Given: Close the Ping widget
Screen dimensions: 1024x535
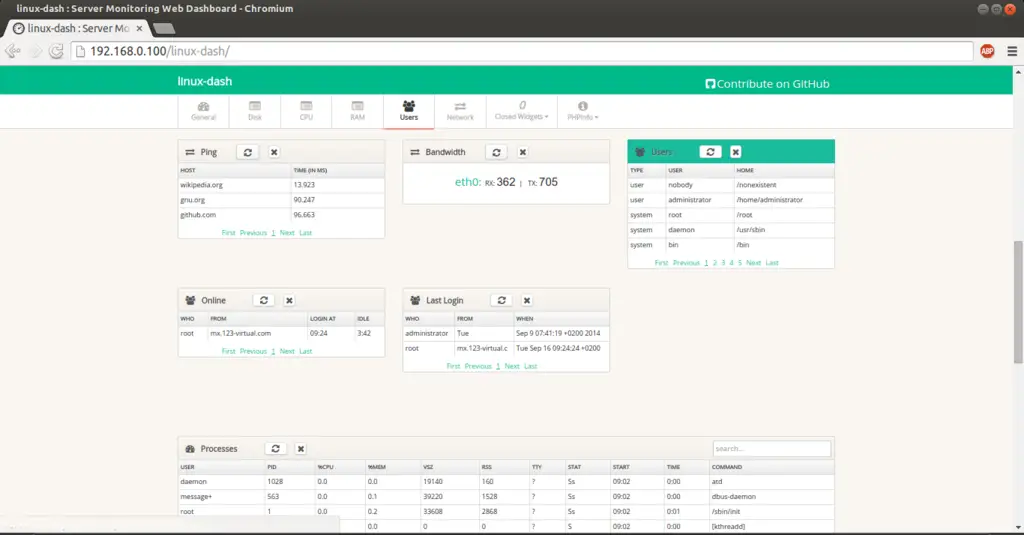Looking at the screenshot, I should point(274,152).
